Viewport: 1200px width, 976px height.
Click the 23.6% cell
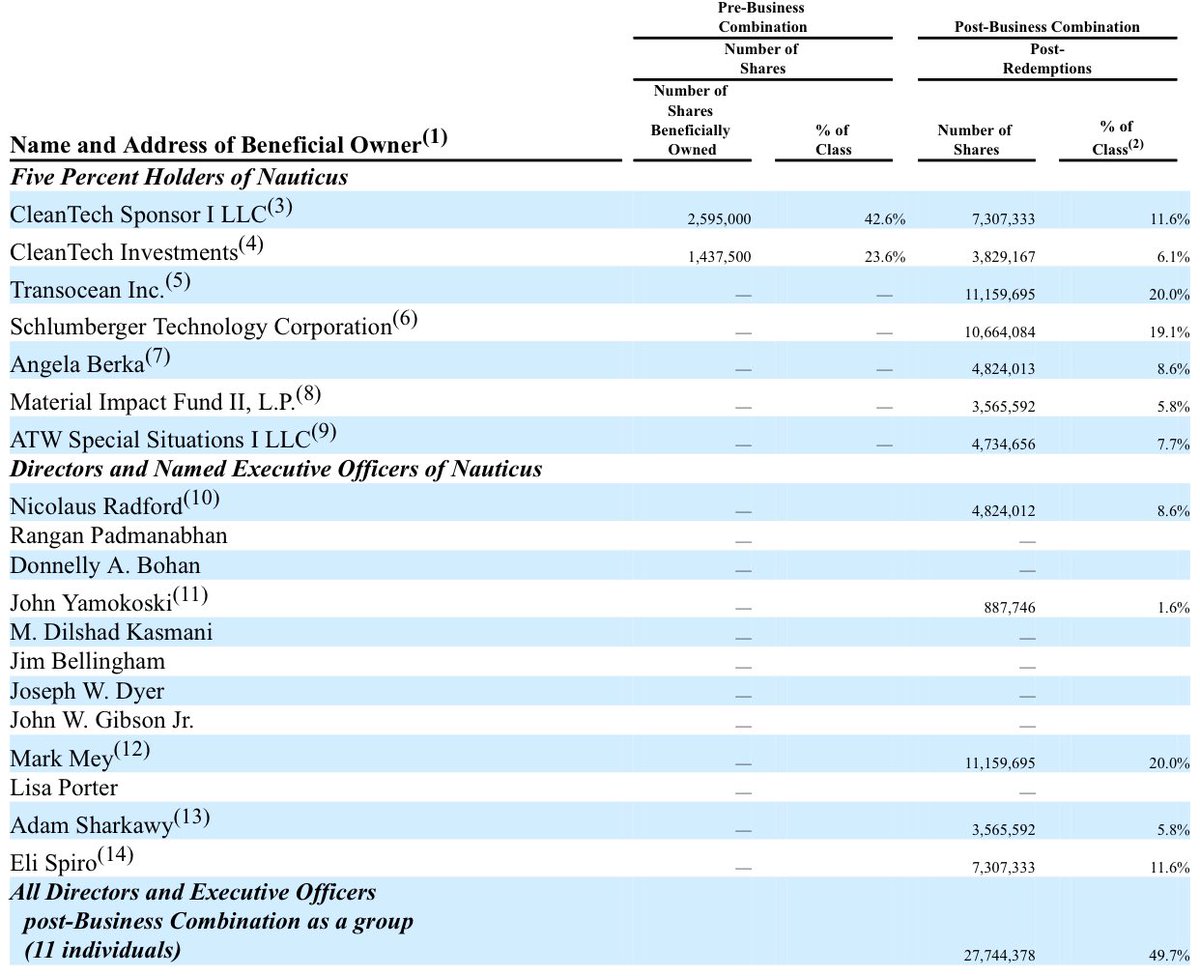[887, 256]
